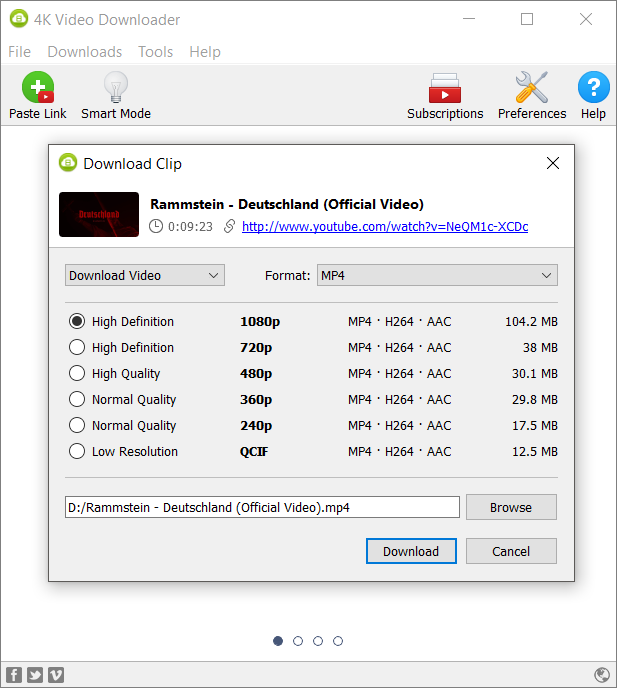Open Preferences tools icon

pos(531,87)
